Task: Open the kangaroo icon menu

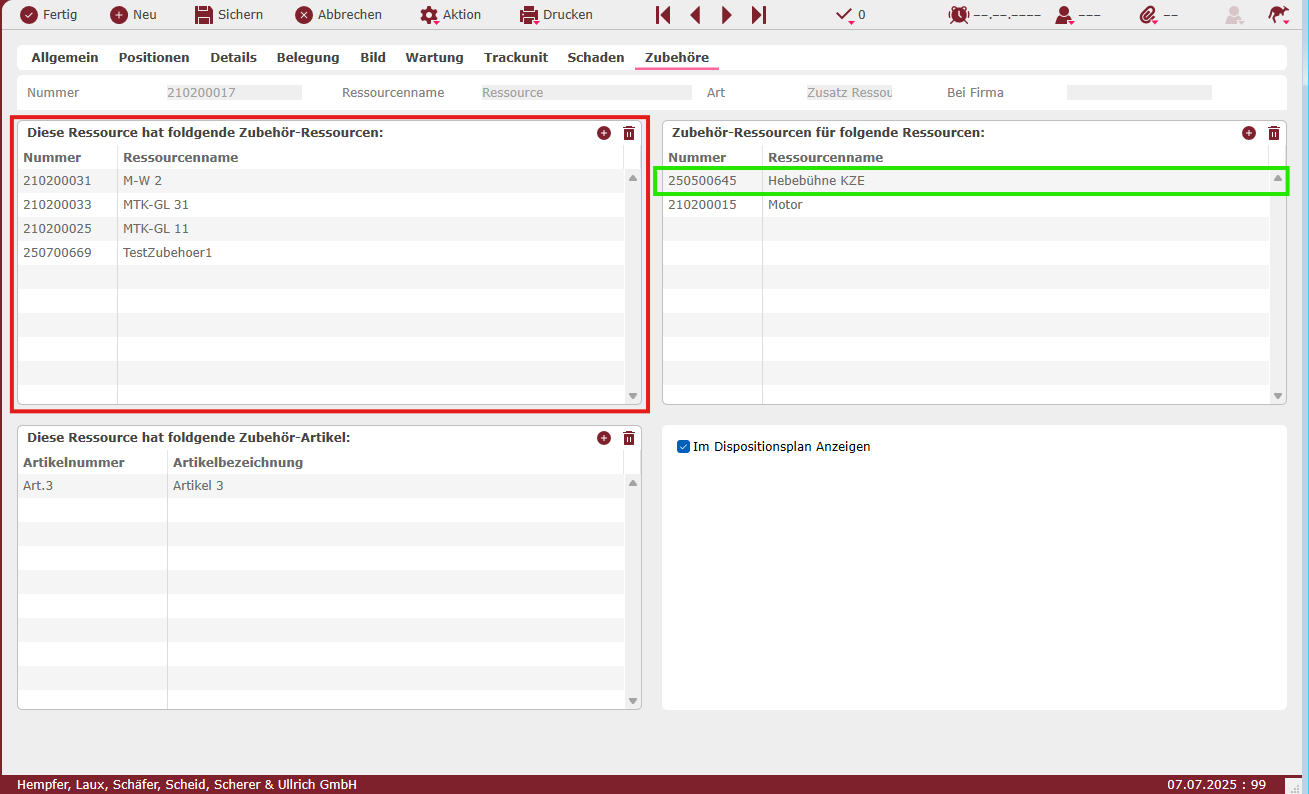Action: (x=1278, y=15)
